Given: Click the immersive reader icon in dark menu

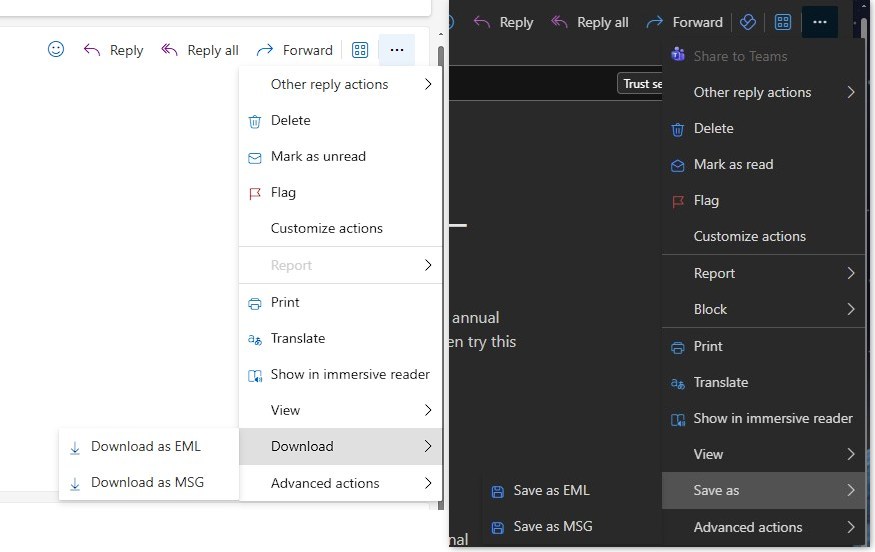Looking at the screenshot, I should coord(677,420).
